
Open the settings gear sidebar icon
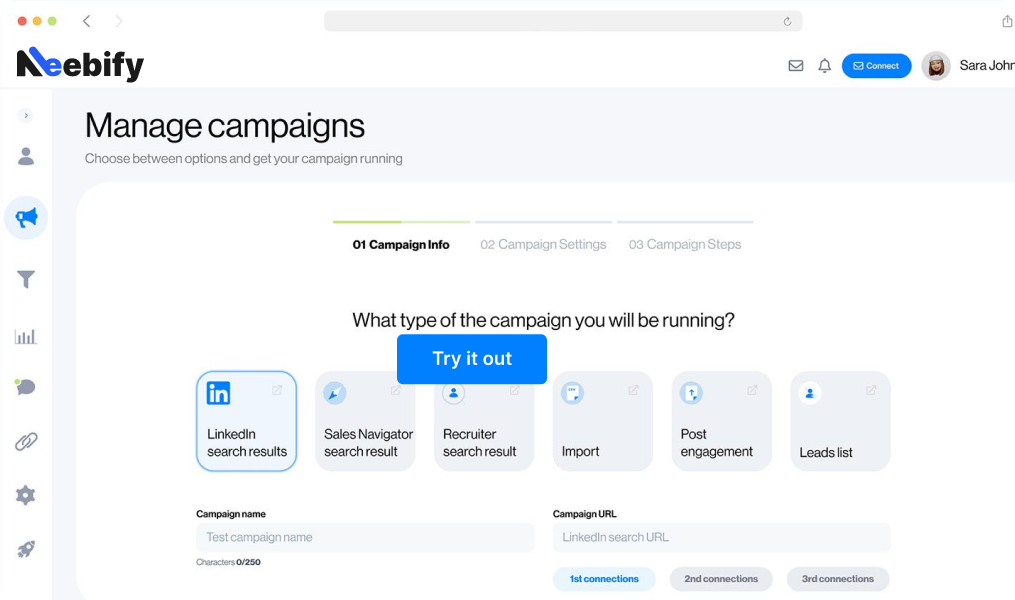26,495
